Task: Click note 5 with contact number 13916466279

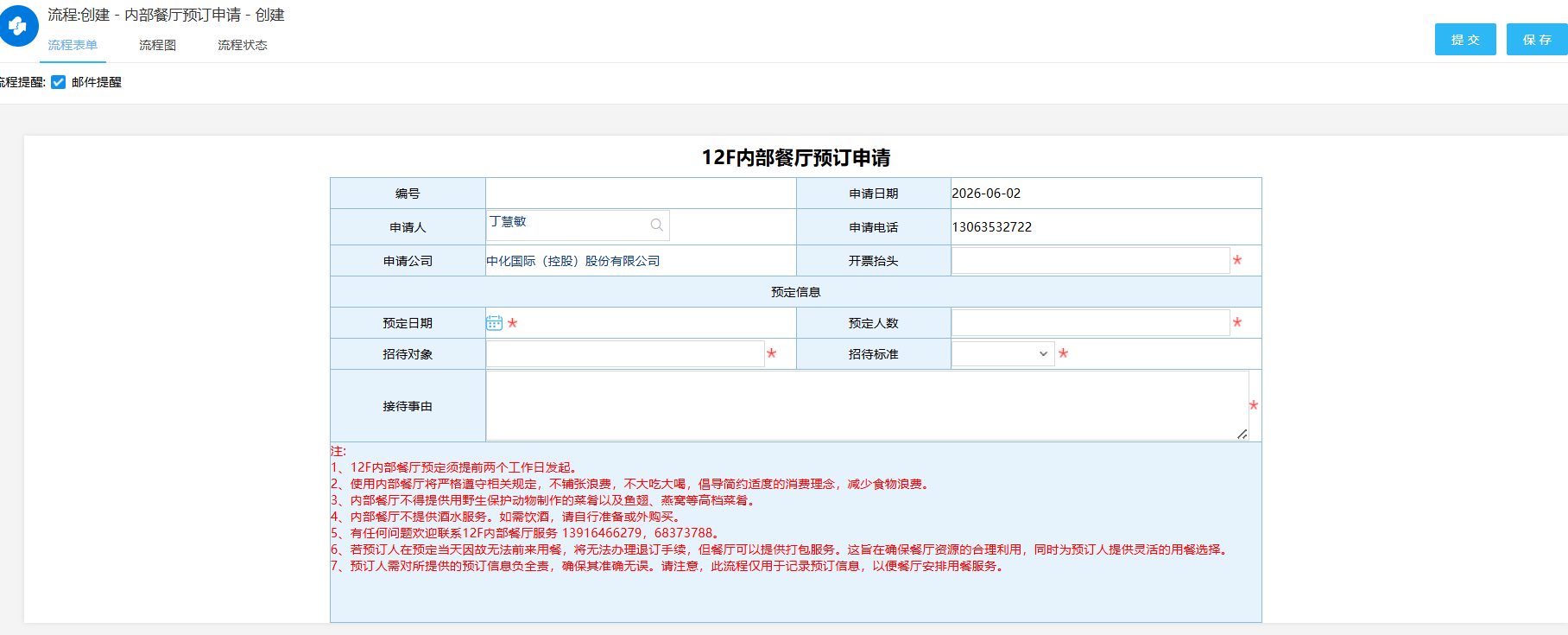Action: pos(527,533)
